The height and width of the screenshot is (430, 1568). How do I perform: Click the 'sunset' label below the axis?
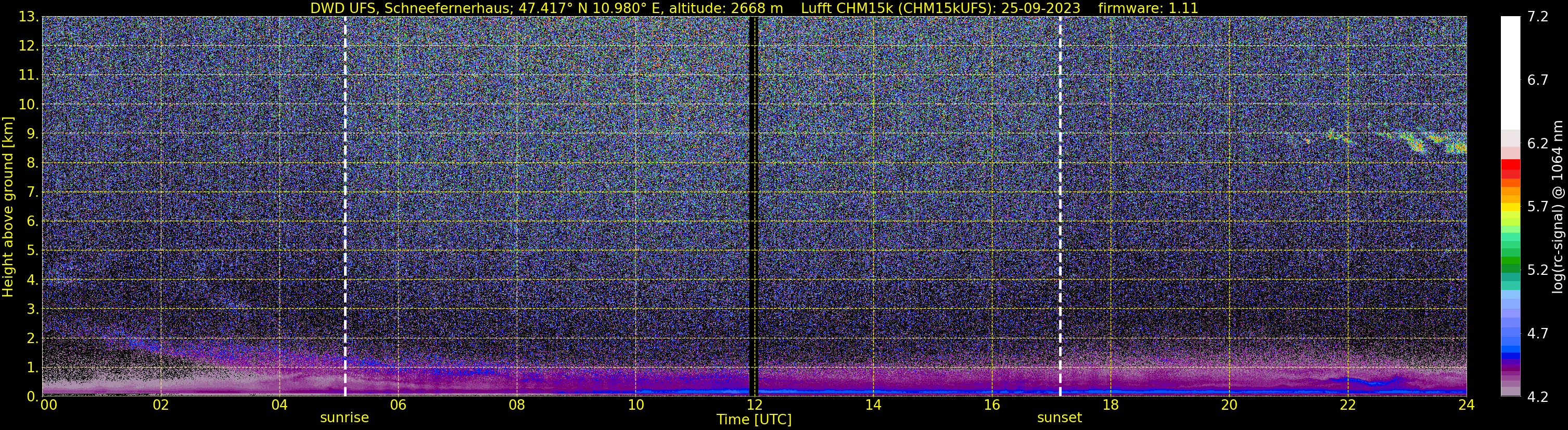pyautogui.click(x=1060, y=418)
